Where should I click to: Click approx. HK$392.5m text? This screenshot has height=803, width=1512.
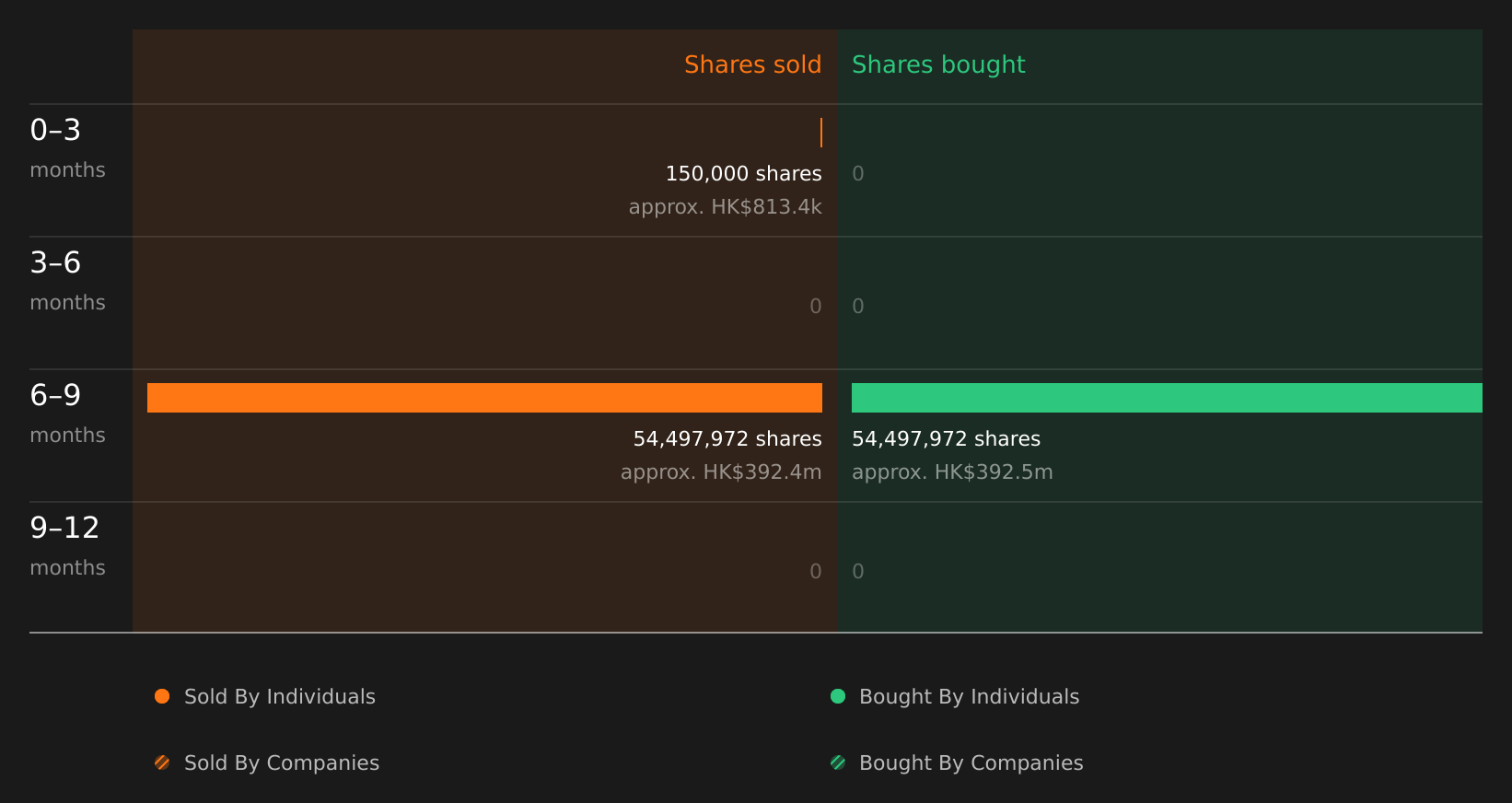pos(952,471)
